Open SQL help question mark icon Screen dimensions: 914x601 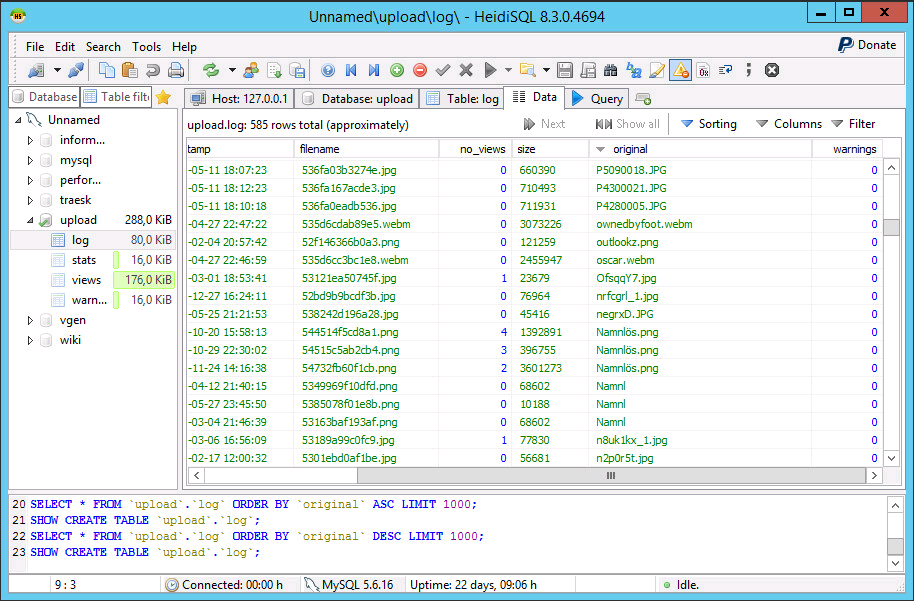coord(328,71)
